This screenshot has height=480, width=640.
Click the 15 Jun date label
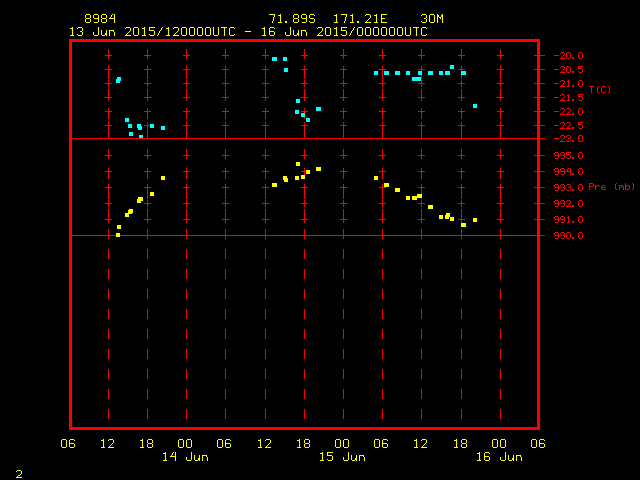pyautogui.click(x=342, y=457)
